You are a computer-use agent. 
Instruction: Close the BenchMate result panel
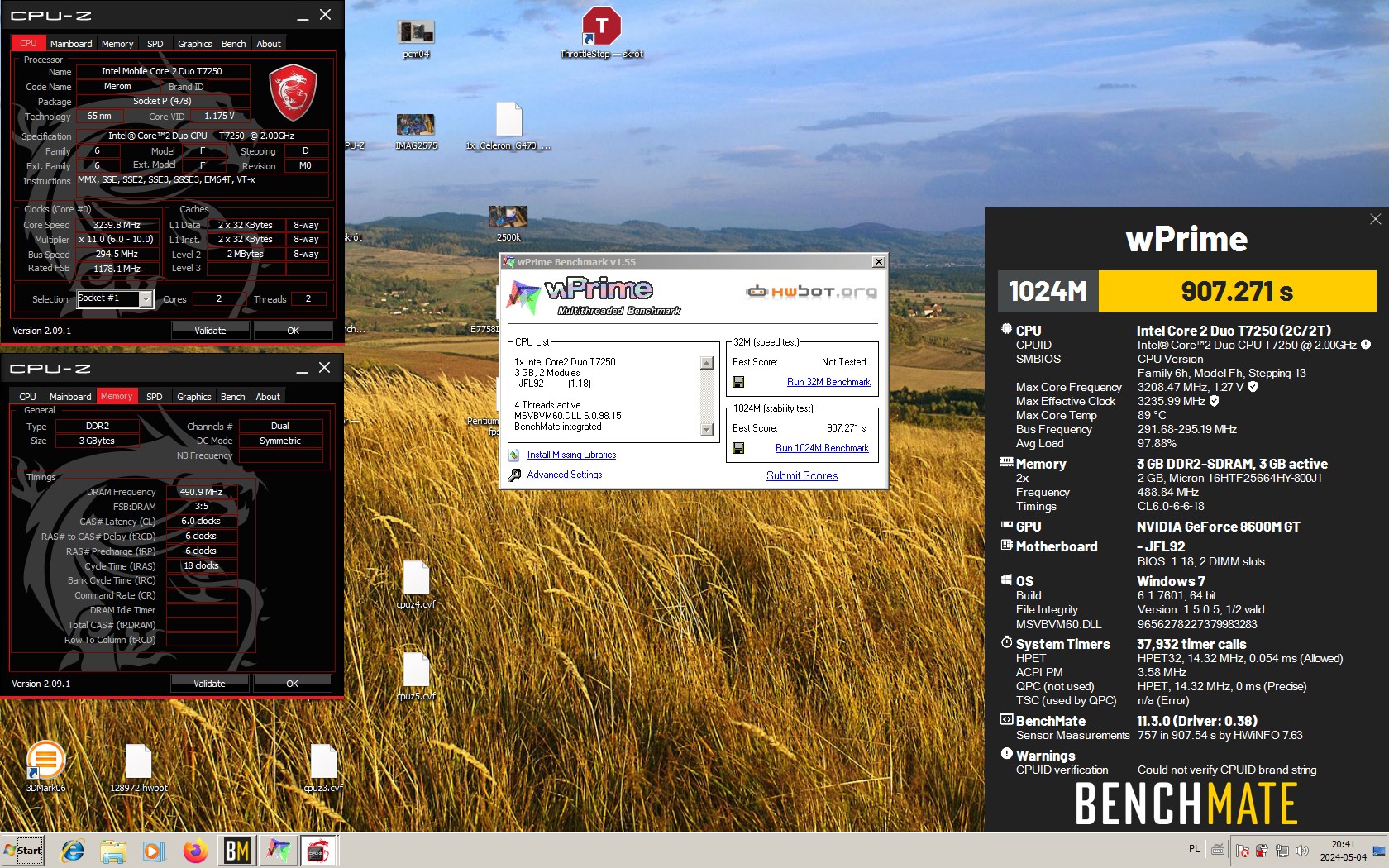tap(1375, 219)
